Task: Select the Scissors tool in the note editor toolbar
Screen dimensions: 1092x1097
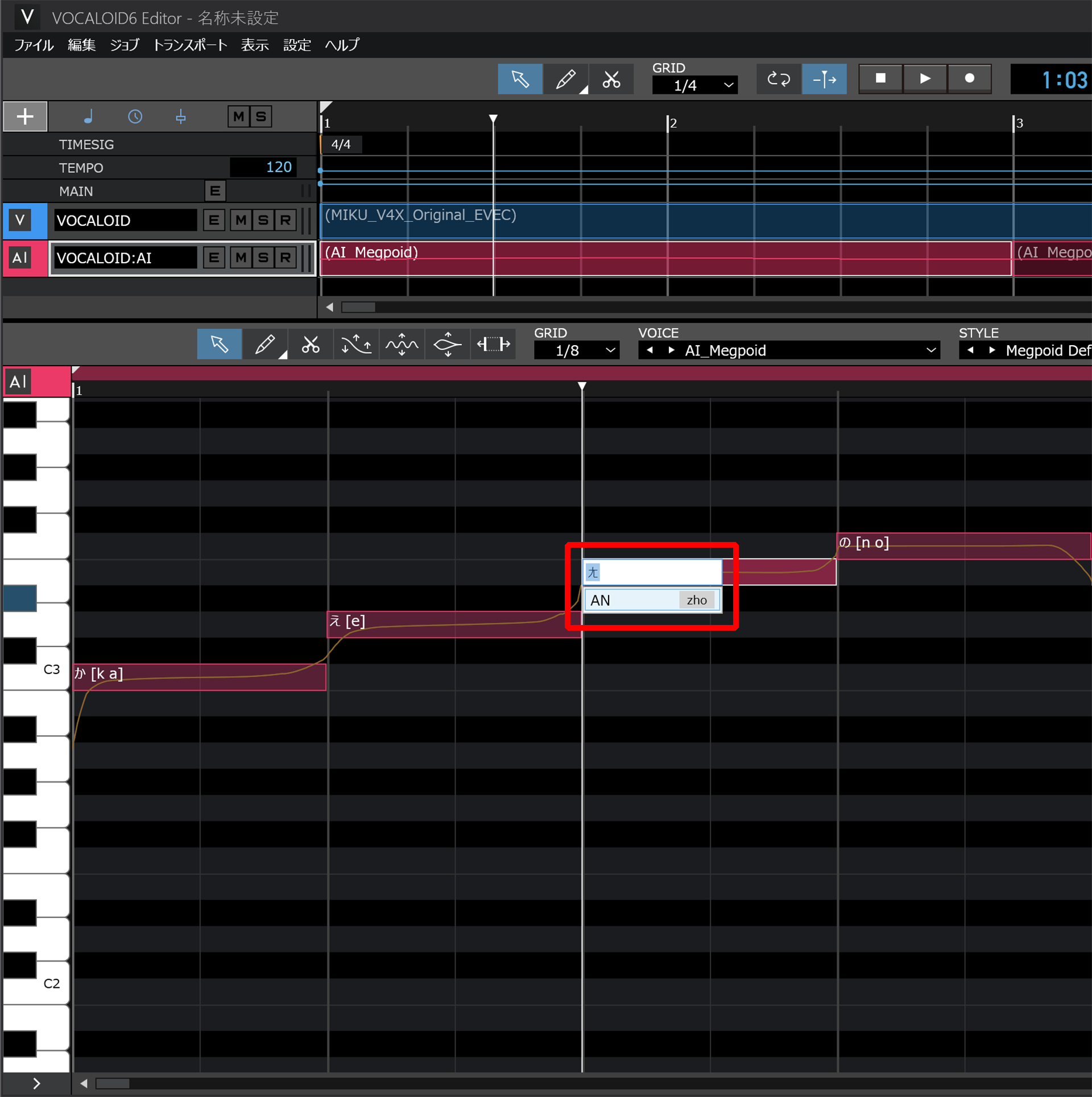Action: pos(311,343)
